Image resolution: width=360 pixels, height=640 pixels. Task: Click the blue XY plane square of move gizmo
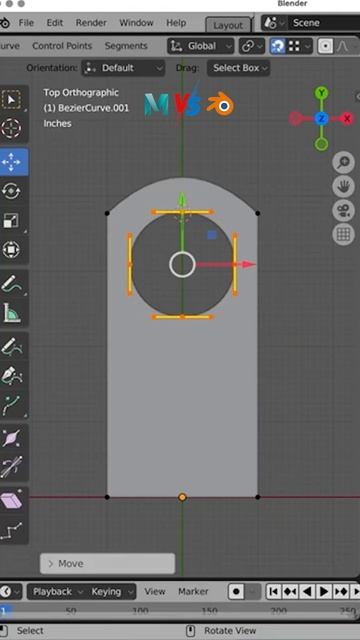click(212, 235)
